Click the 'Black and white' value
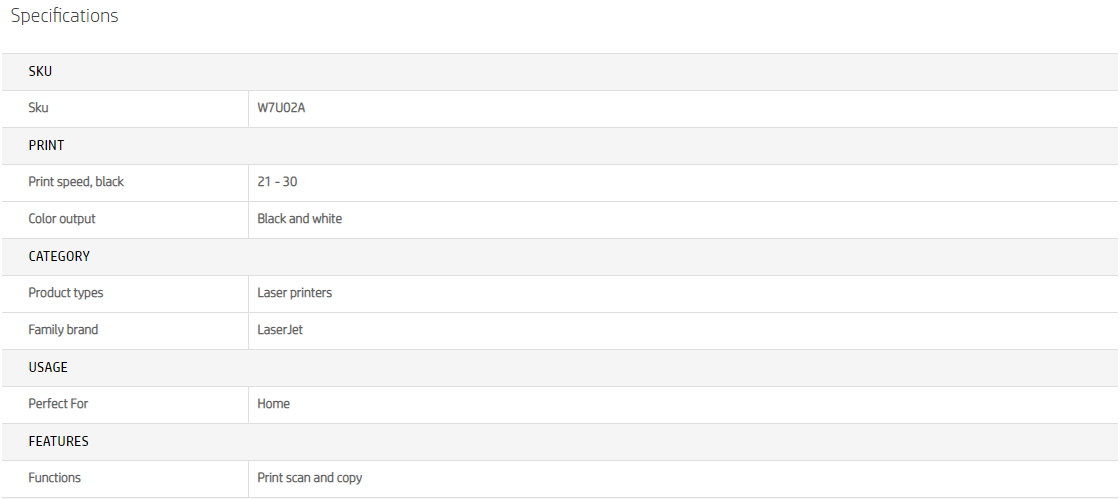The width and height of the screenshot is (1120, 499). click(299, 219)
